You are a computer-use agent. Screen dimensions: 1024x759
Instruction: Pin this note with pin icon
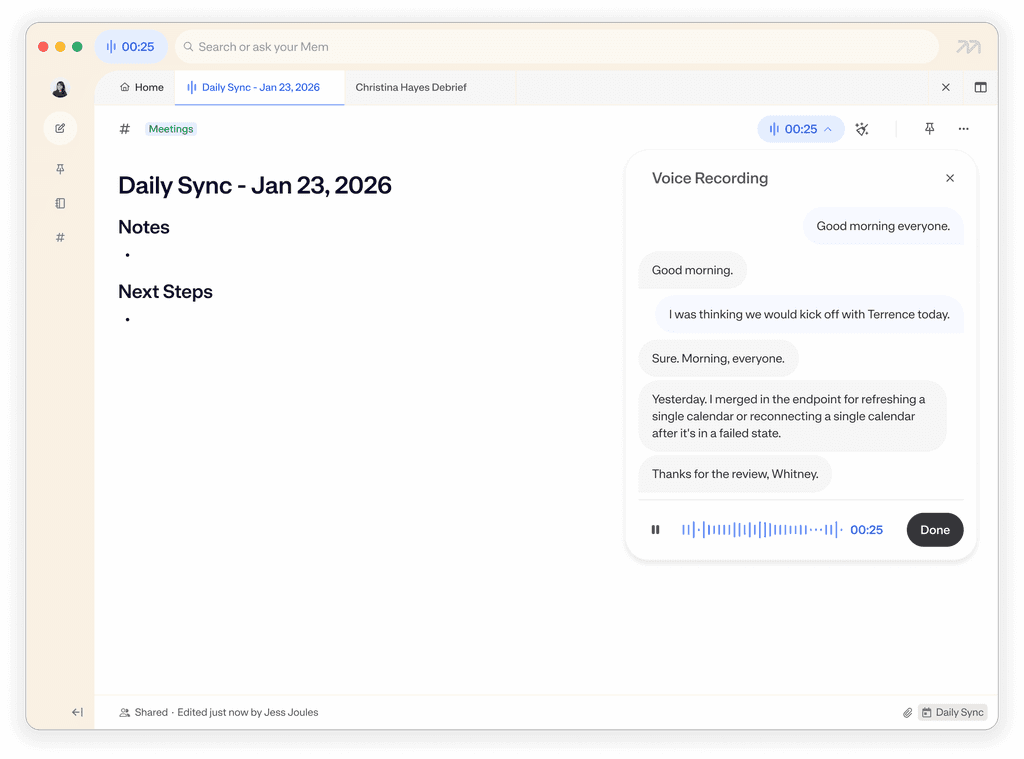coord(929,129)
